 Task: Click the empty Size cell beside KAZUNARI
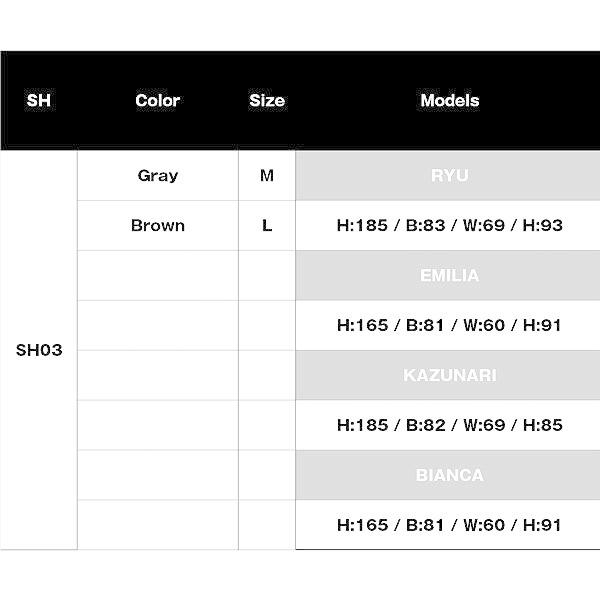267,376
